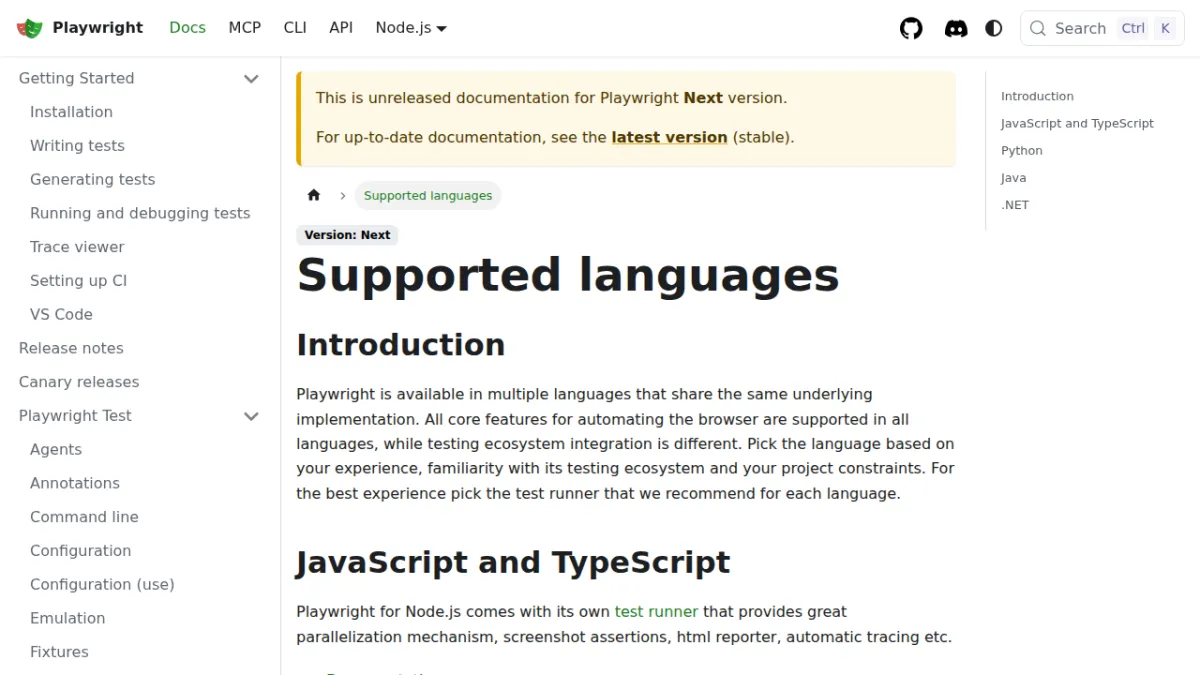Open the Node.js language dropdown
Screen dimensions: 1200x675
[x=411, y=28]
